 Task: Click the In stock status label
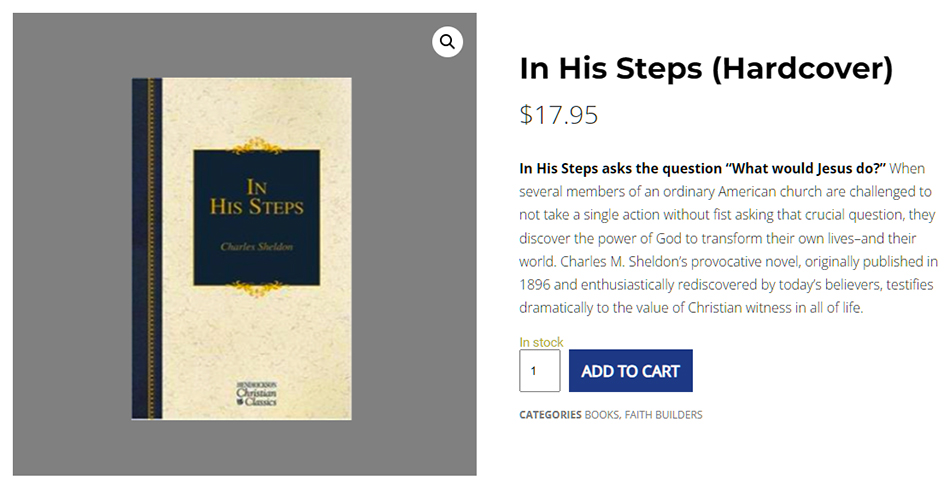(x=541, y=342)
